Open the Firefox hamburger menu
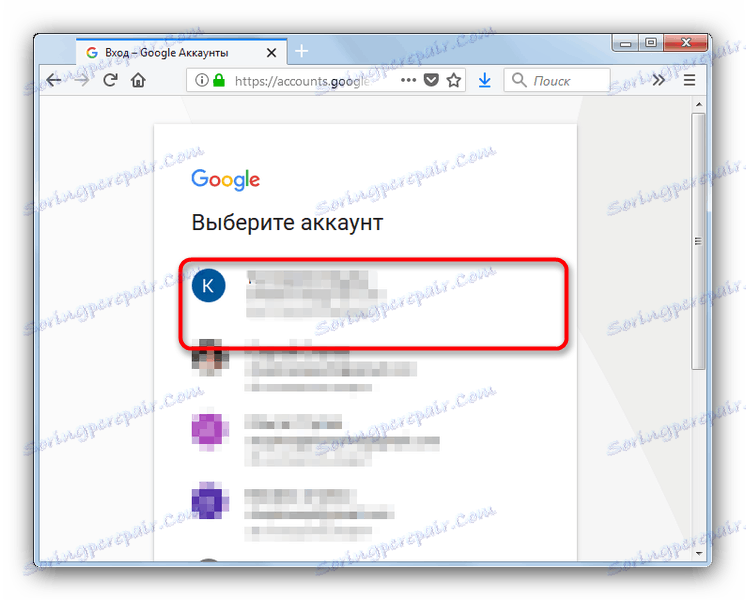 point(689,80)
